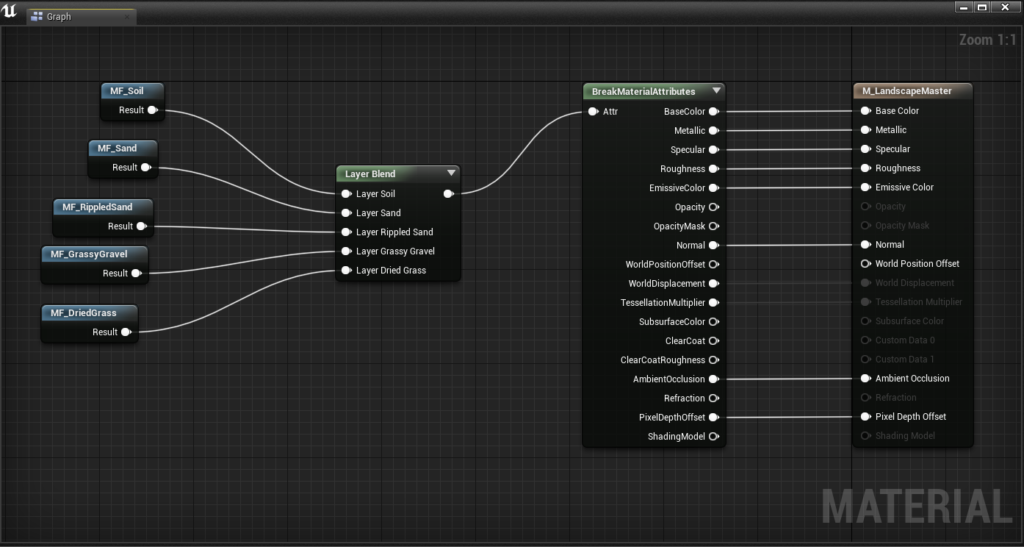Click the Unreal Engine logo icon
1024x547 pixels.
pyautogui.click(x=9, y=11)
